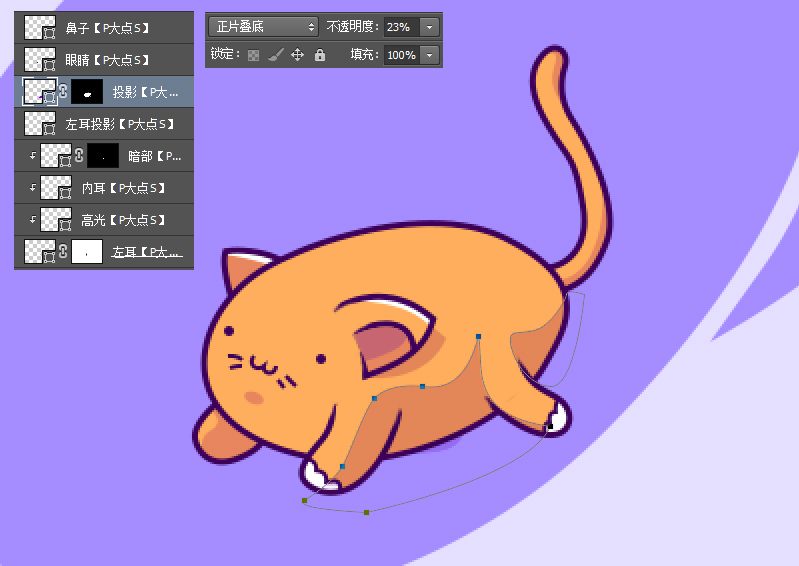Expand the opacity 不透明度 slider arrow
This screenshot has width=799, height=566.
point(430,27)
